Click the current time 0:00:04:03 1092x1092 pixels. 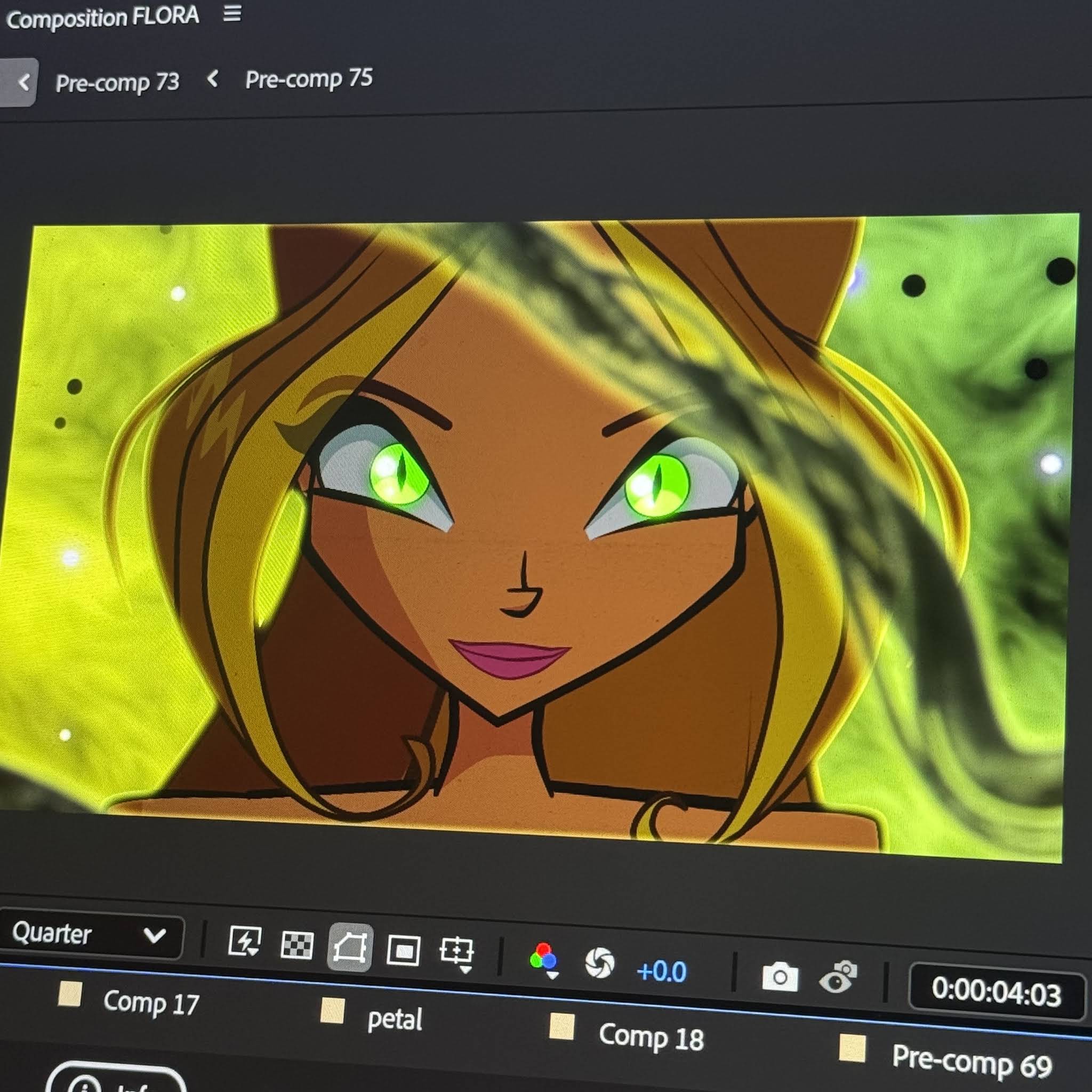pyautogui.click(x=996, y=992)
